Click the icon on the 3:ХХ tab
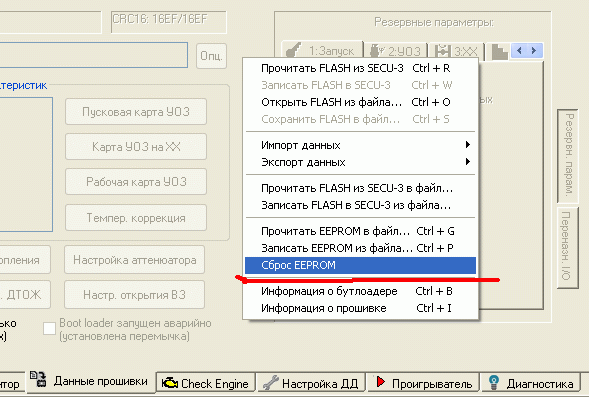Image resolution: width=589 pixels, height=397 pixels. click(442, 51)
